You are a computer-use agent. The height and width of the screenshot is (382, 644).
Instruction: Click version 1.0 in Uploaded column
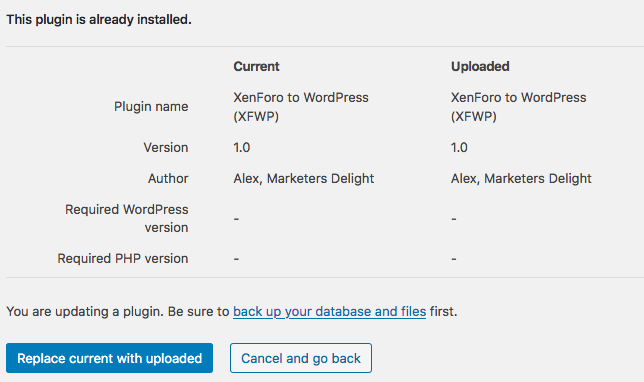(459, 147)
